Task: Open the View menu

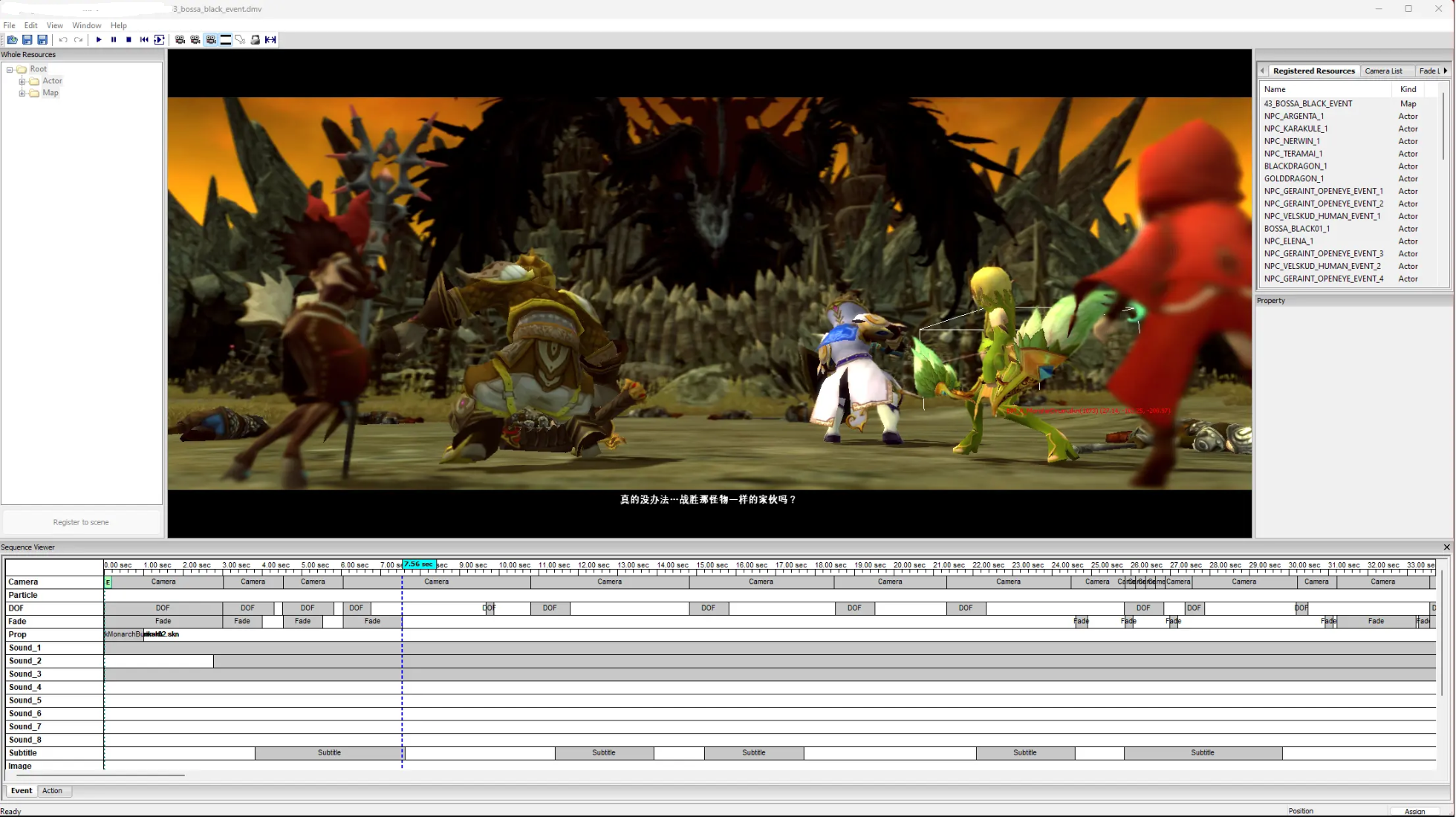Action: [x=55, y=25]
